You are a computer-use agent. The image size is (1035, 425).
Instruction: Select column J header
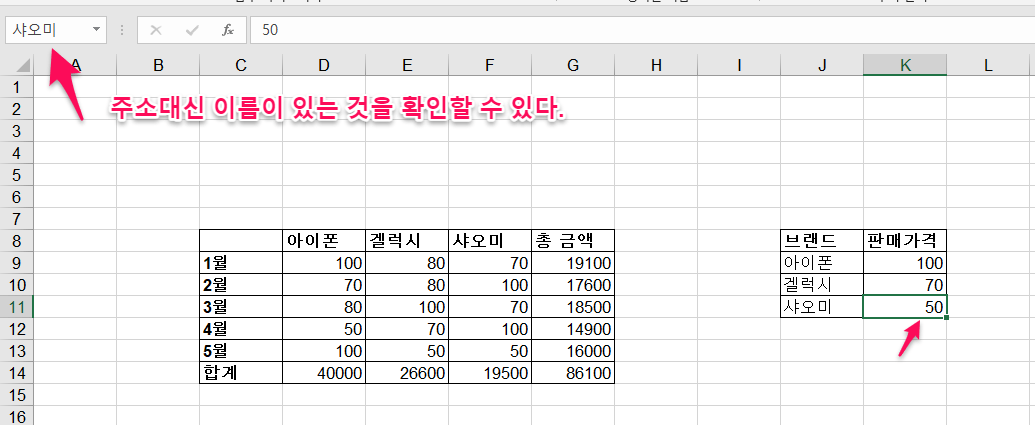point(822,65)
